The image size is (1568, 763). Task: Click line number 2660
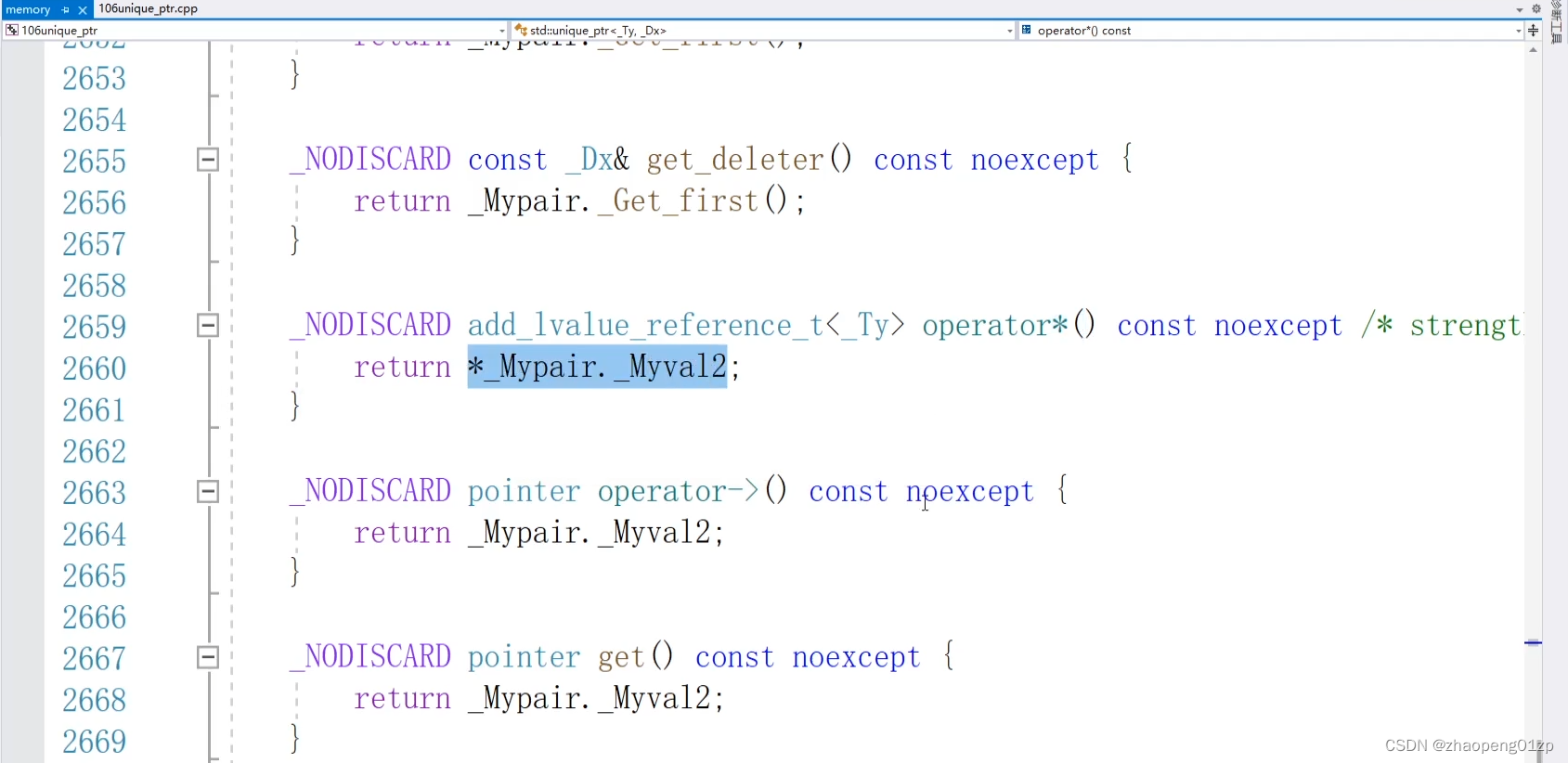[x=95, y=369]
